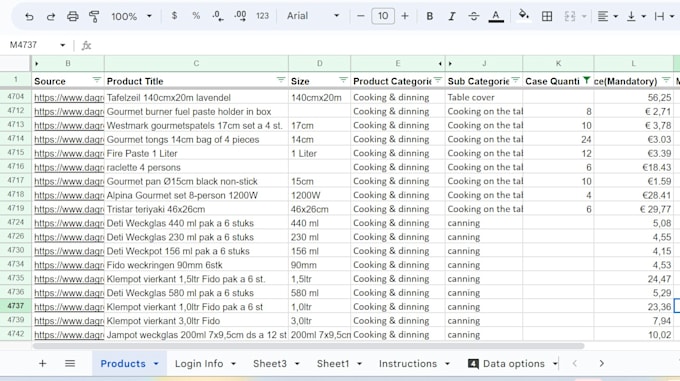Open the Source column filter
This screenshot has width=680, height=381.
(x=96, y=80)
